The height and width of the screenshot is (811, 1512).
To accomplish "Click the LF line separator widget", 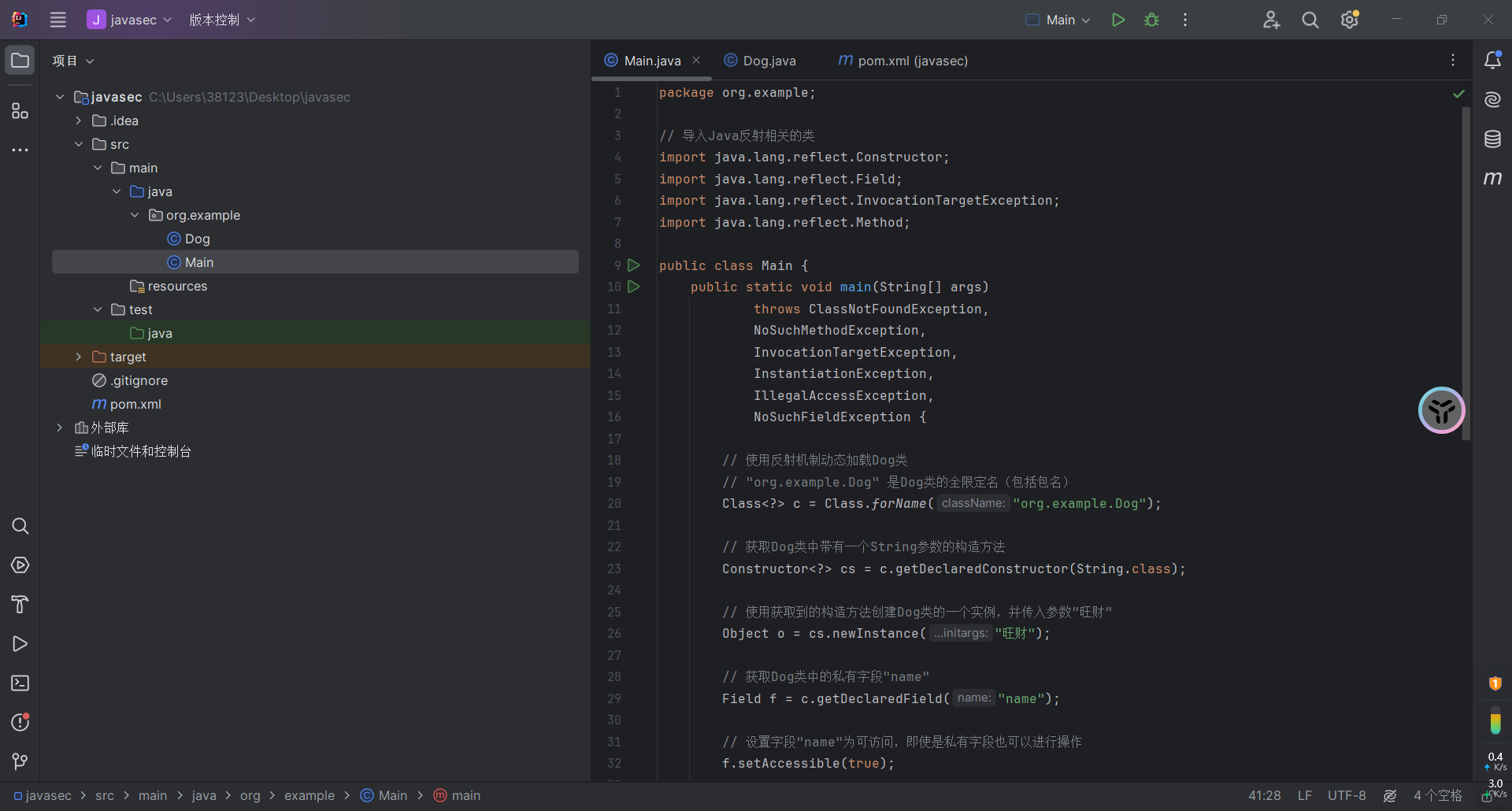I will tap(1305, 796).
